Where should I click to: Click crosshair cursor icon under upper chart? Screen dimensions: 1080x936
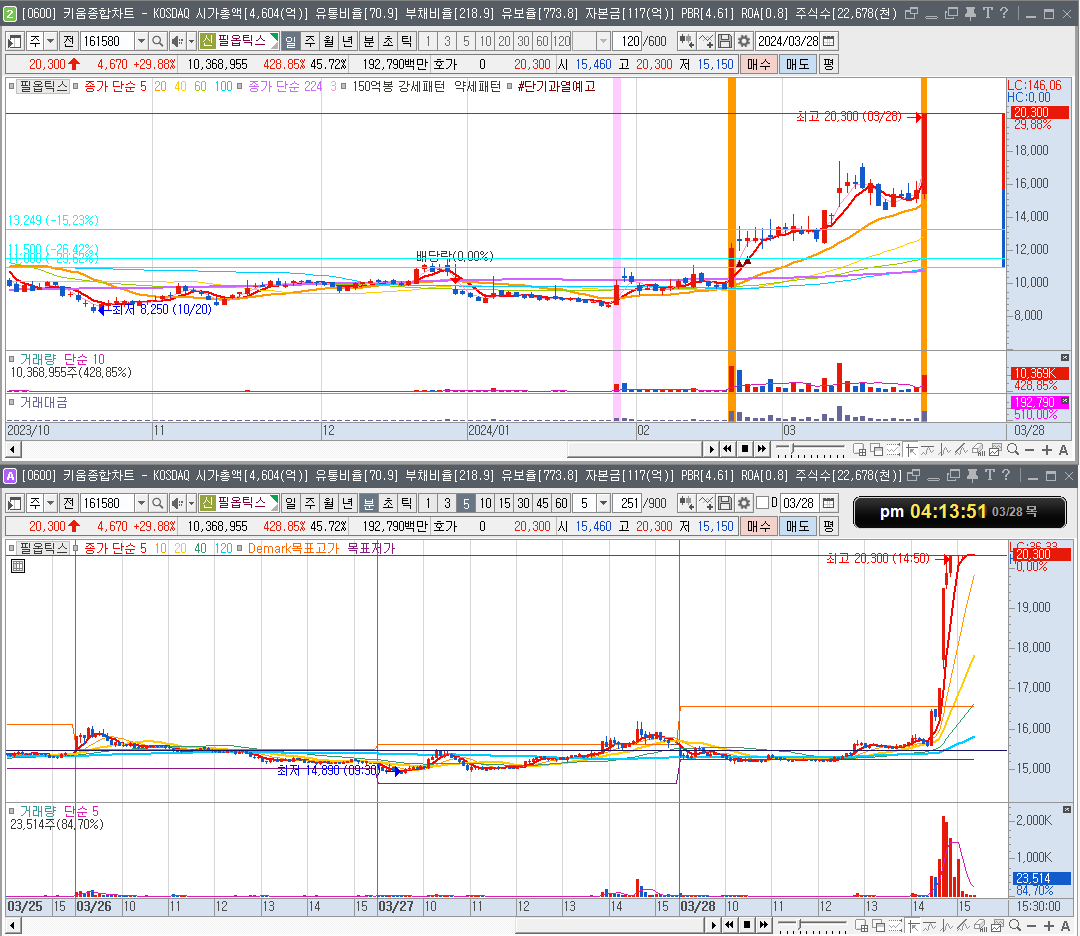912,450
